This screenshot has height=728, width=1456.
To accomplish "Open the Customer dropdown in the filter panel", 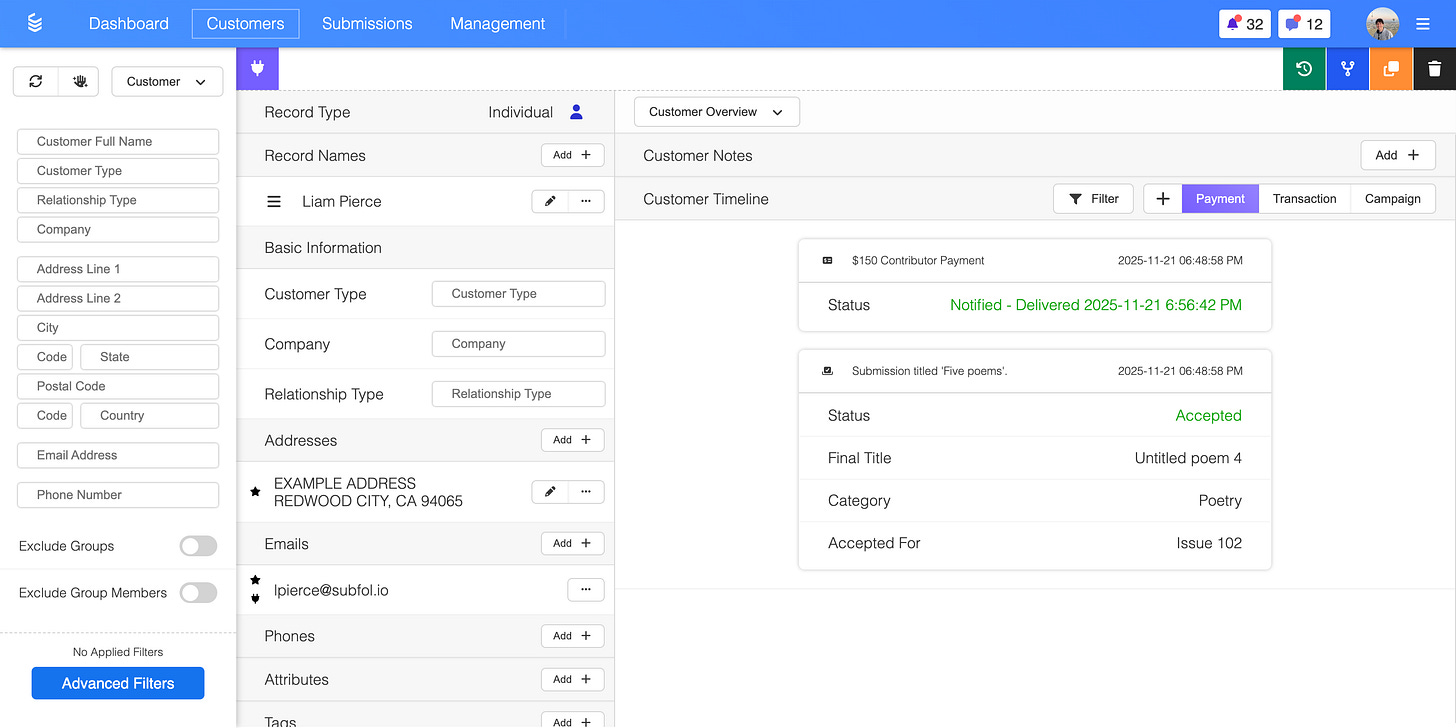I will coord(167,82).
